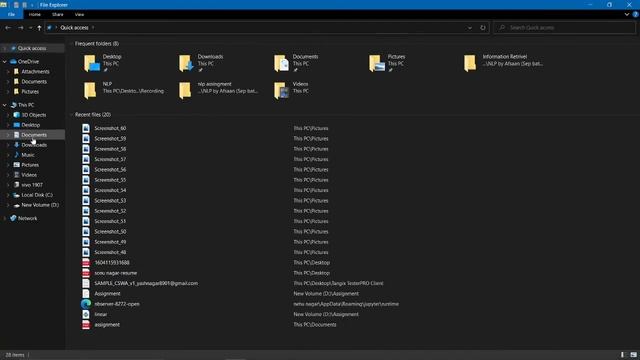Select the Screenshot_59 file
Image resolution: width=640 pixels, height=360 pixels.
110,139
